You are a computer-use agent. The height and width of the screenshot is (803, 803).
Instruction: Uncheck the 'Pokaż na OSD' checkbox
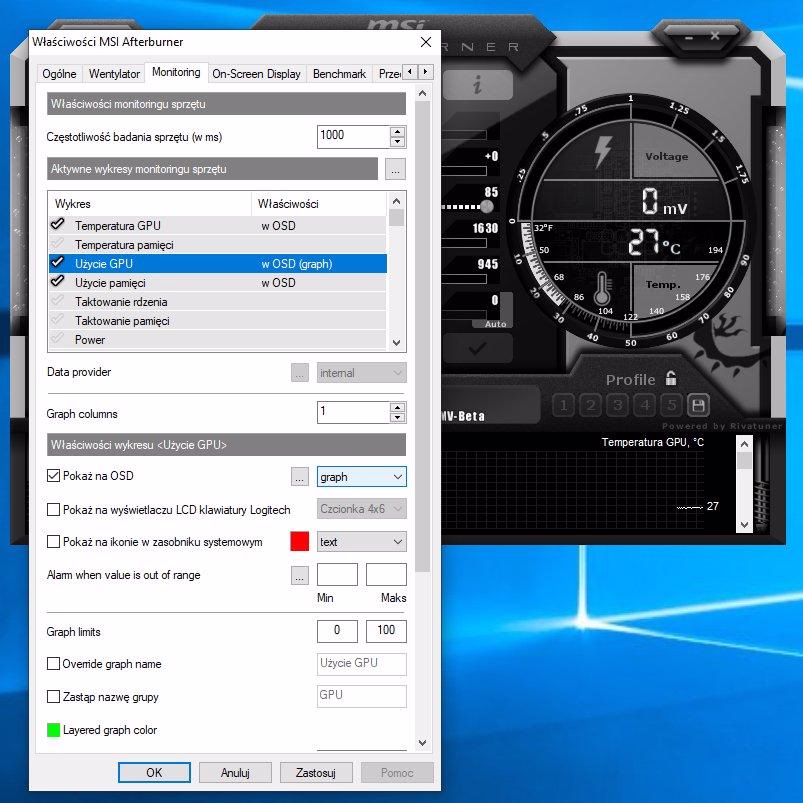(x=54, y=477)
